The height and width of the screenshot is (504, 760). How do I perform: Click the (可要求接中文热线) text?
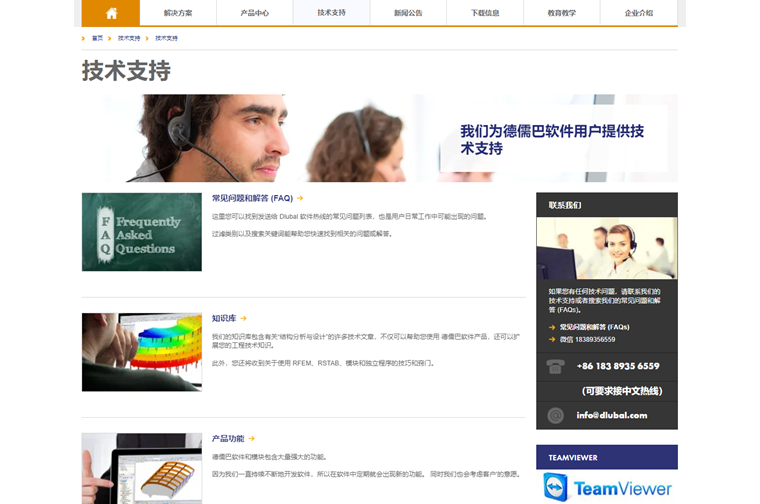tap(622, 391)
